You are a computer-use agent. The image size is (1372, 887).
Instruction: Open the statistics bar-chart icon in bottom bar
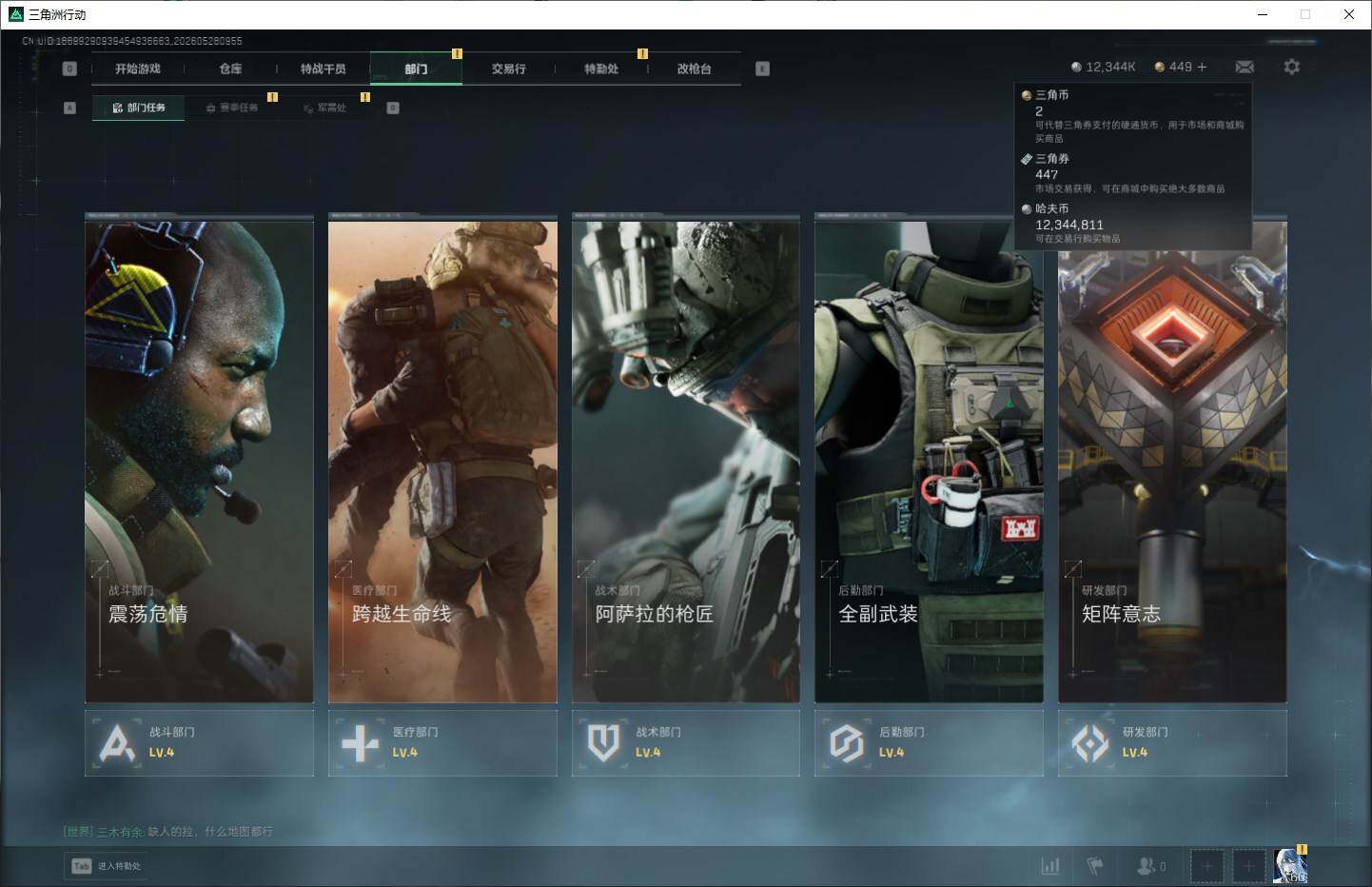[x=1050, y=866]
